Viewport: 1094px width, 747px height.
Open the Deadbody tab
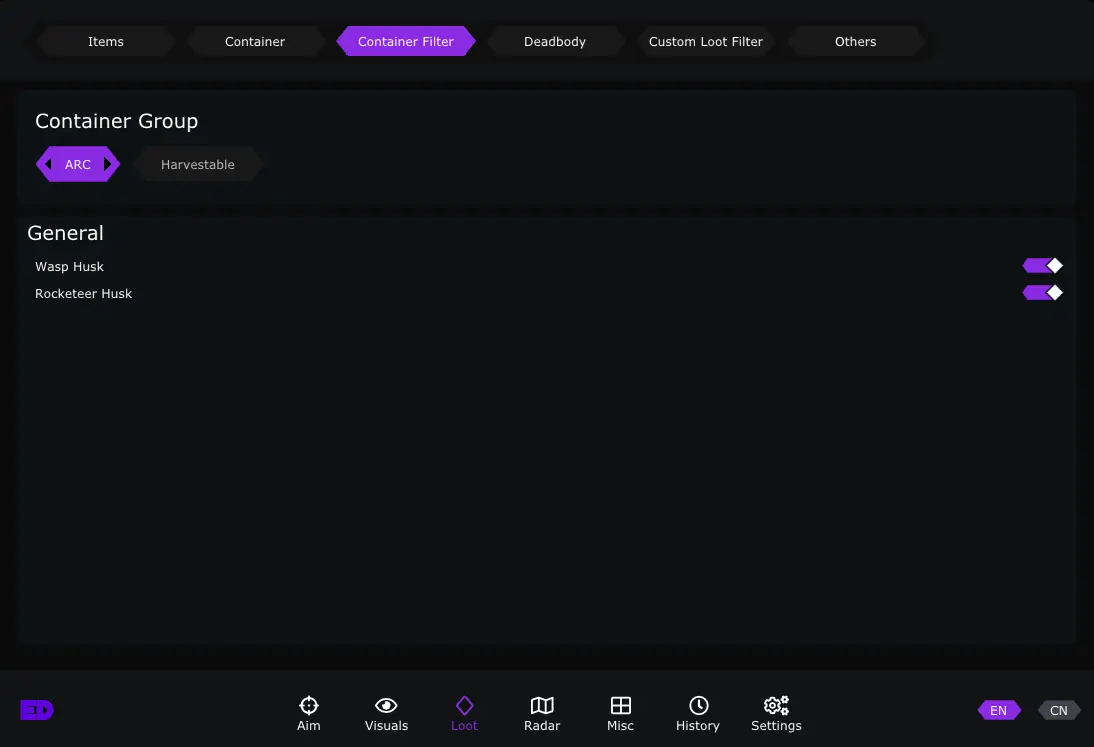click(555, 42)
